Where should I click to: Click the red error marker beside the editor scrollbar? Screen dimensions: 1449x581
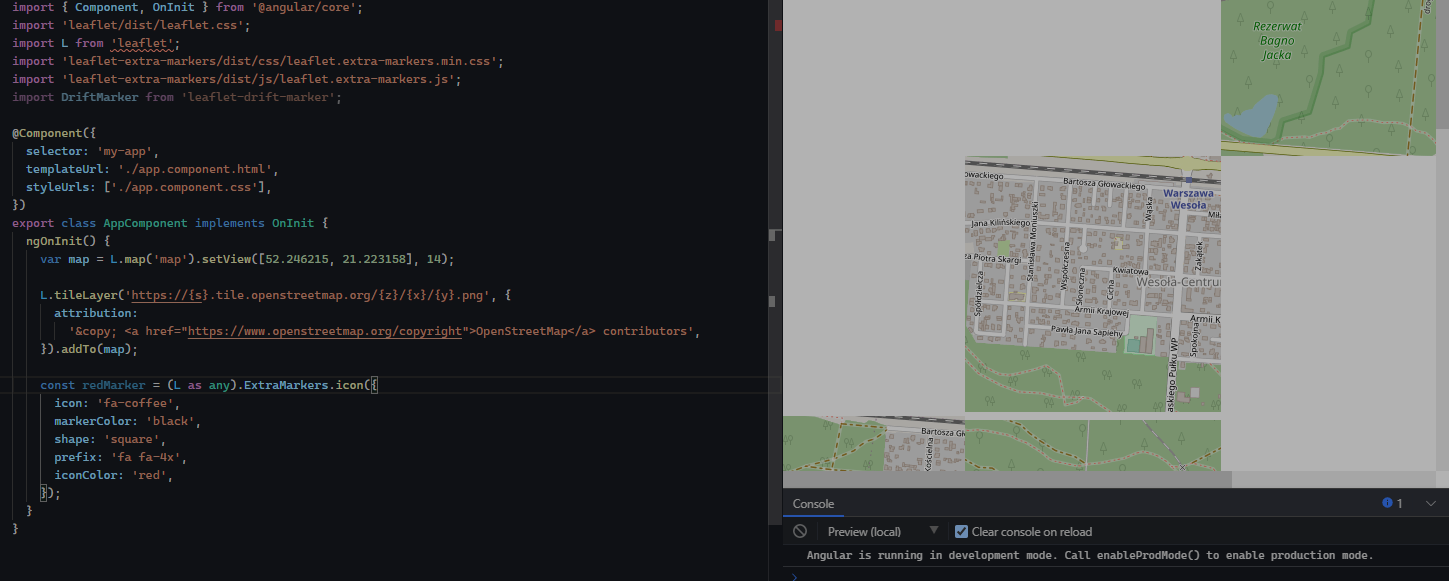pyautogui.click(x=778, y=27)
